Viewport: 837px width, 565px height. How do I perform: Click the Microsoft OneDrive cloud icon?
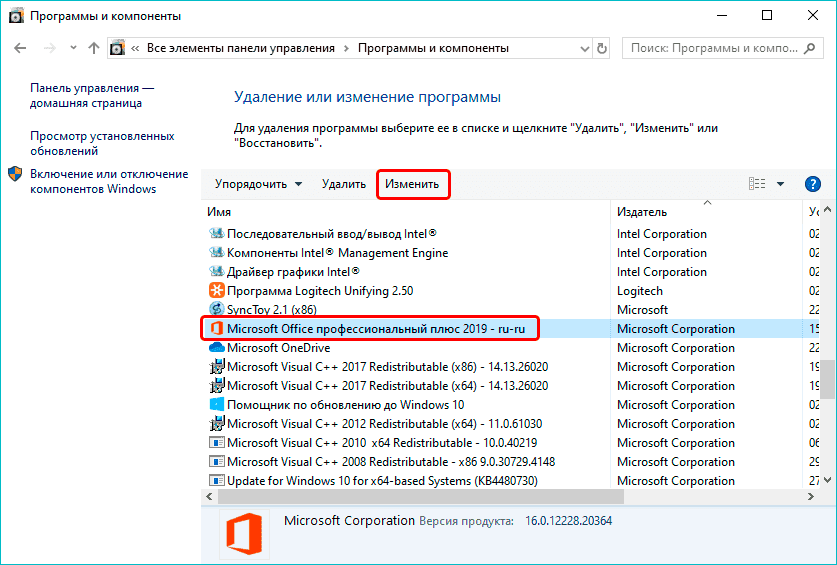pyautogui.click(x=216, y=347)
